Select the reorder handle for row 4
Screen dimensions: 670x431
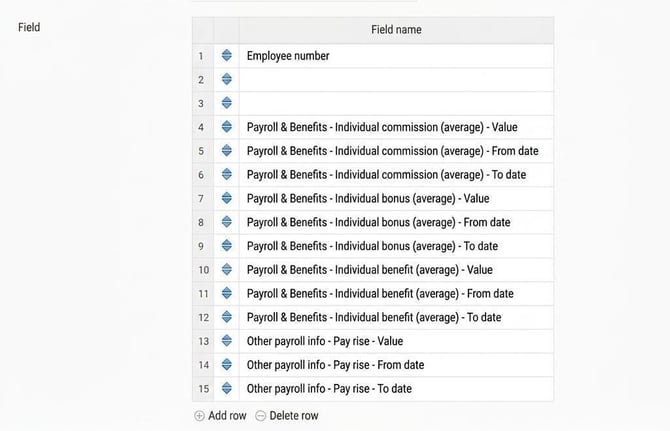click(x=226, y=126)
